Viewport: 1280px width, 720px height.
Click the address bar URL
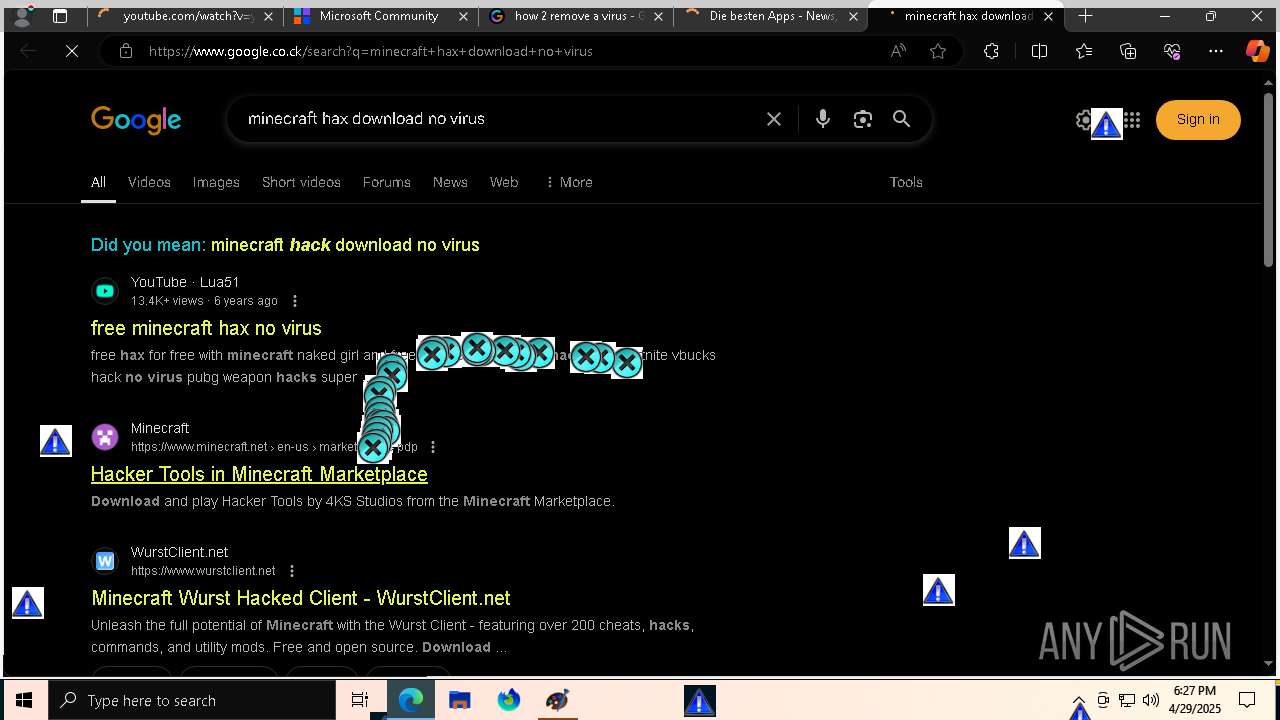370,51
